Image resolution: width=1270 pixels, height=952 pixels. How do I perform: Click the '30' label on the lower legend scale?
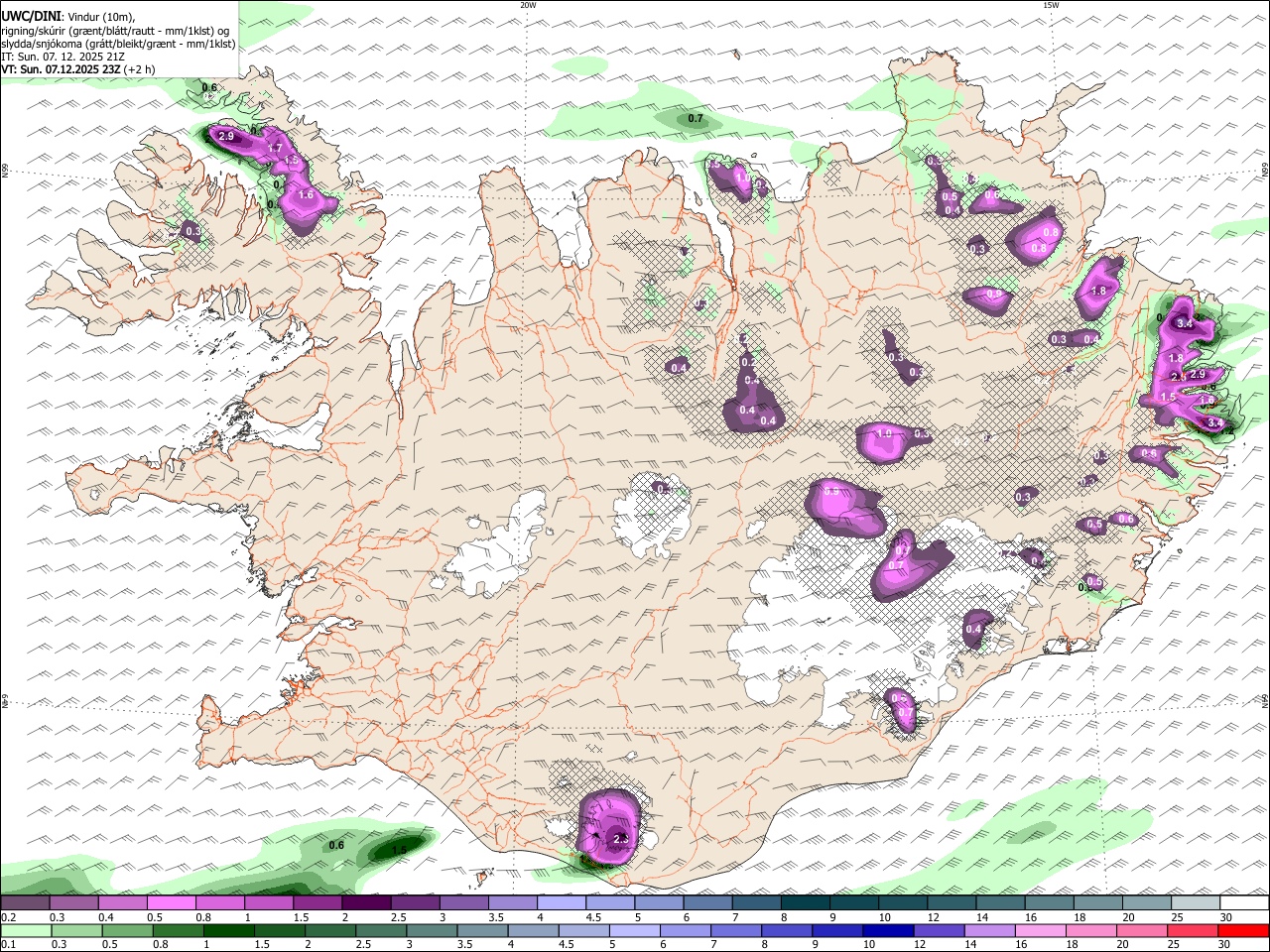(1224, 945)
